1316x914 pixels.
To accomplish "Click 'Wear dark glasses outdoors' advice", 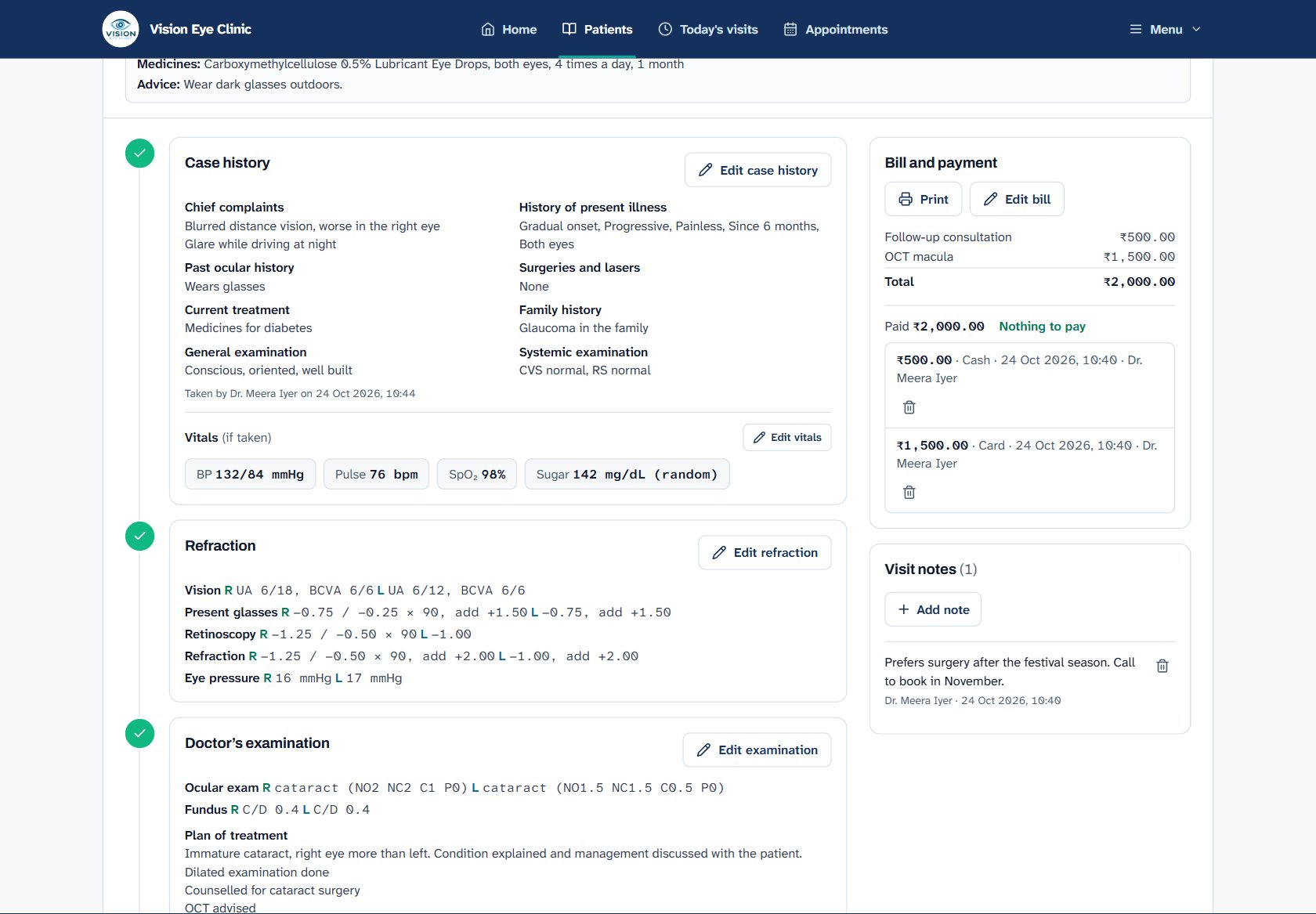I will point(262,85).
